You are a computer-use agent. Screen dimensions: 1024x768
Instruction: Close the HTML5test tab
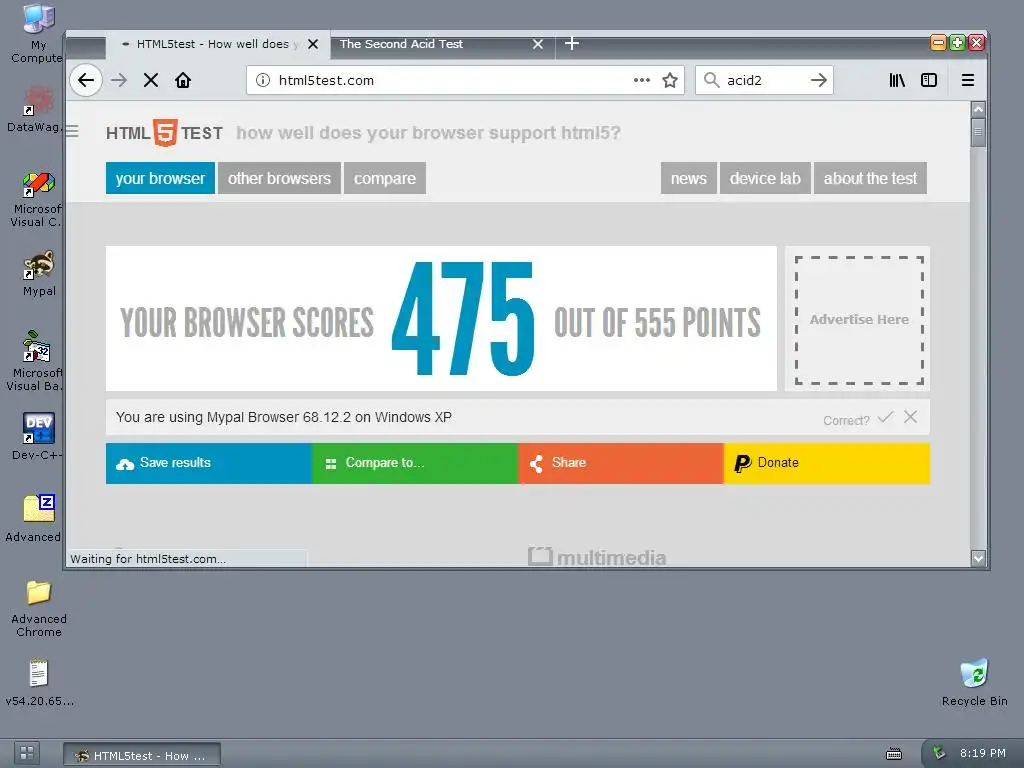313,44
